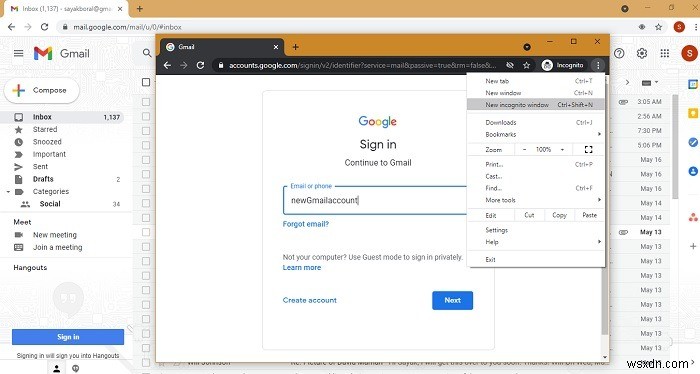700x374 pixels.
Task: Select New tab menu entry
Action: click(536, 81)
